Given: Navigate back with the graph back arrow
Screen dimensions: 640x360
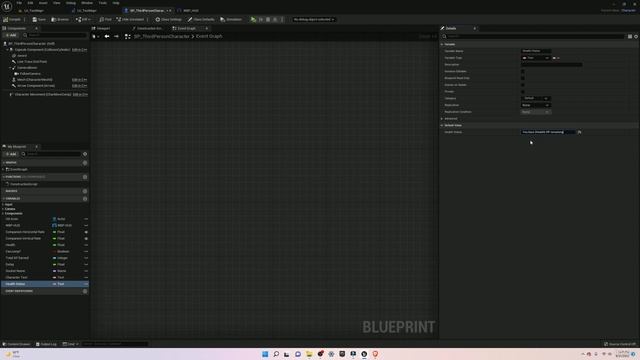Looking at the screenshot, I should pos(107,36).
